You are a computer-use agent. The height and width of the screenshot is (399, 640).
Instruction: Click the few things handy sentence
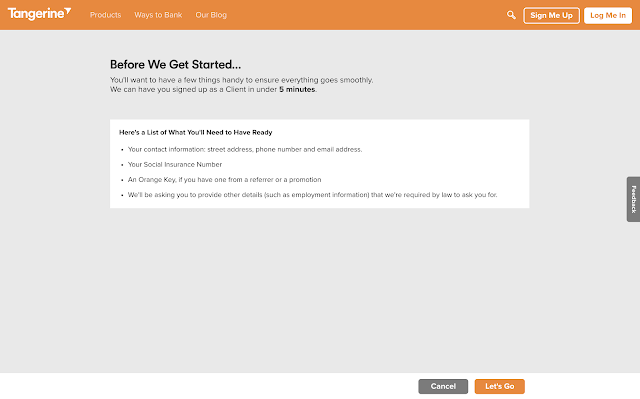[242, 80]
